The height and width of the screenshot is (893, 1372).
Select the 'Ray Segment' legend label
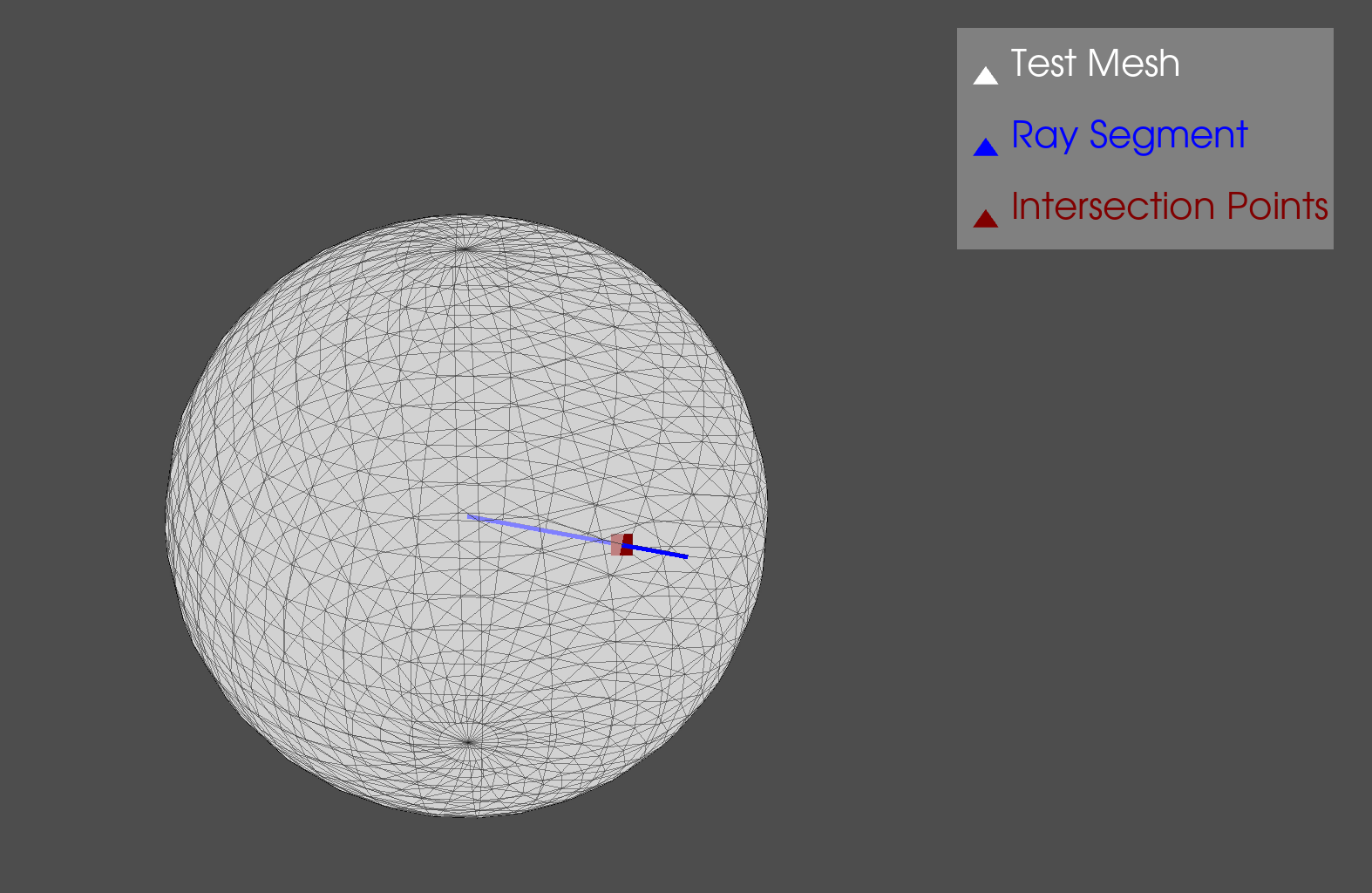pos(1130,136)
